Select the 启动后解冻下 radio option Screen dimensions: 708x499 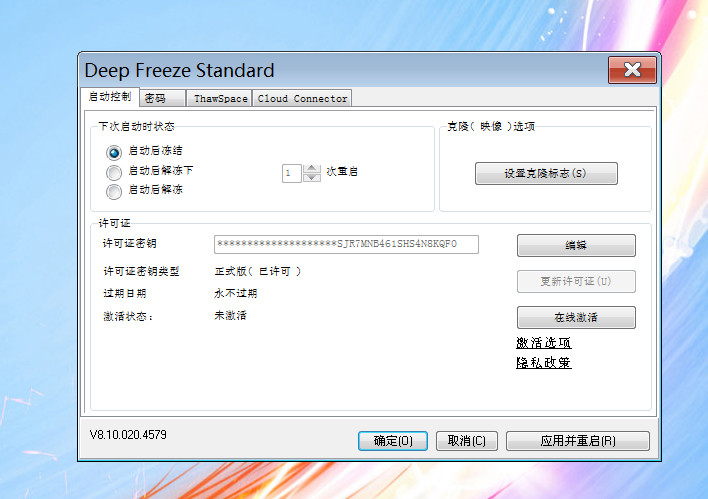coord(114,172)
